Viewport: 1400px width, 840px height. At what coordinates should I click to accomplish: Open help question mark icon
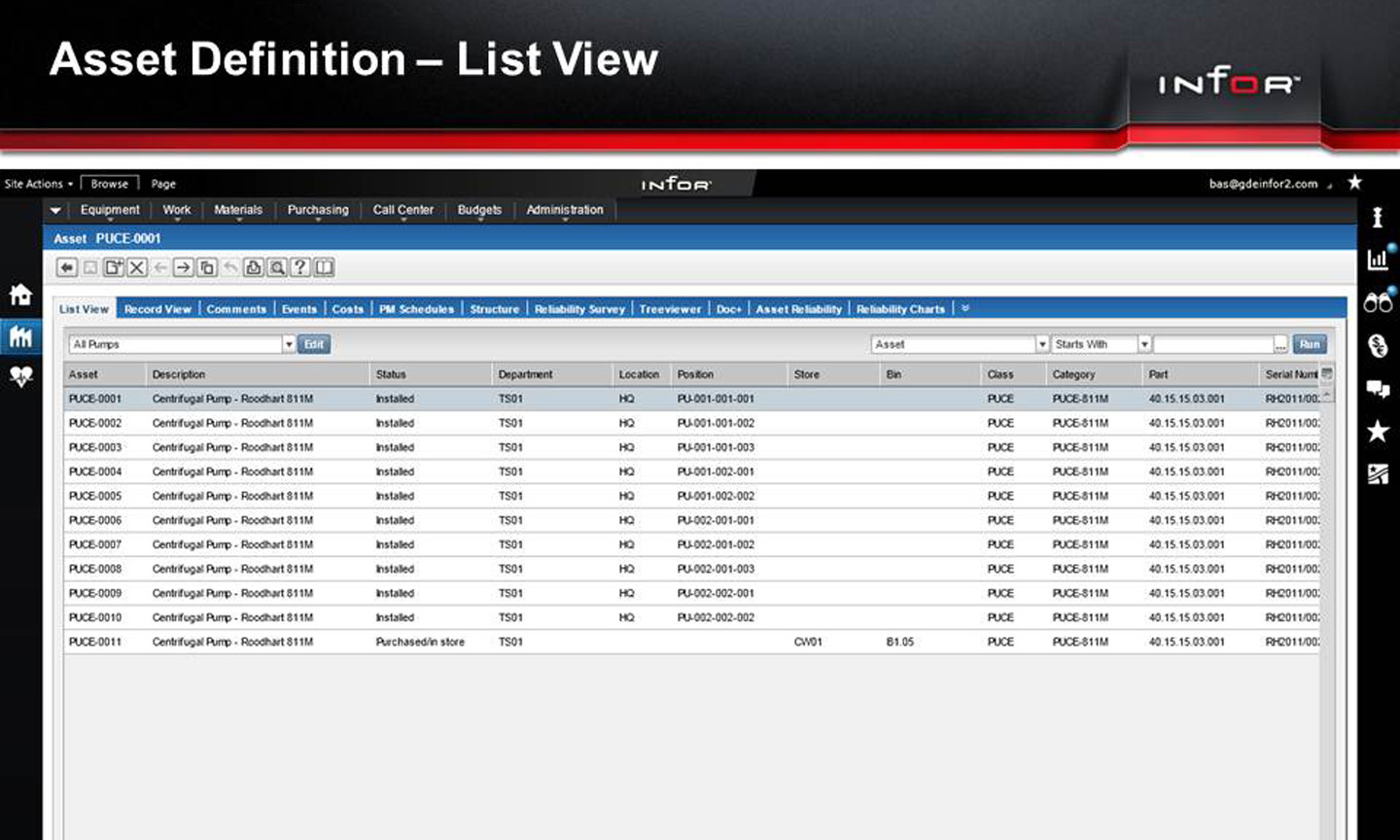pos(300,267)
